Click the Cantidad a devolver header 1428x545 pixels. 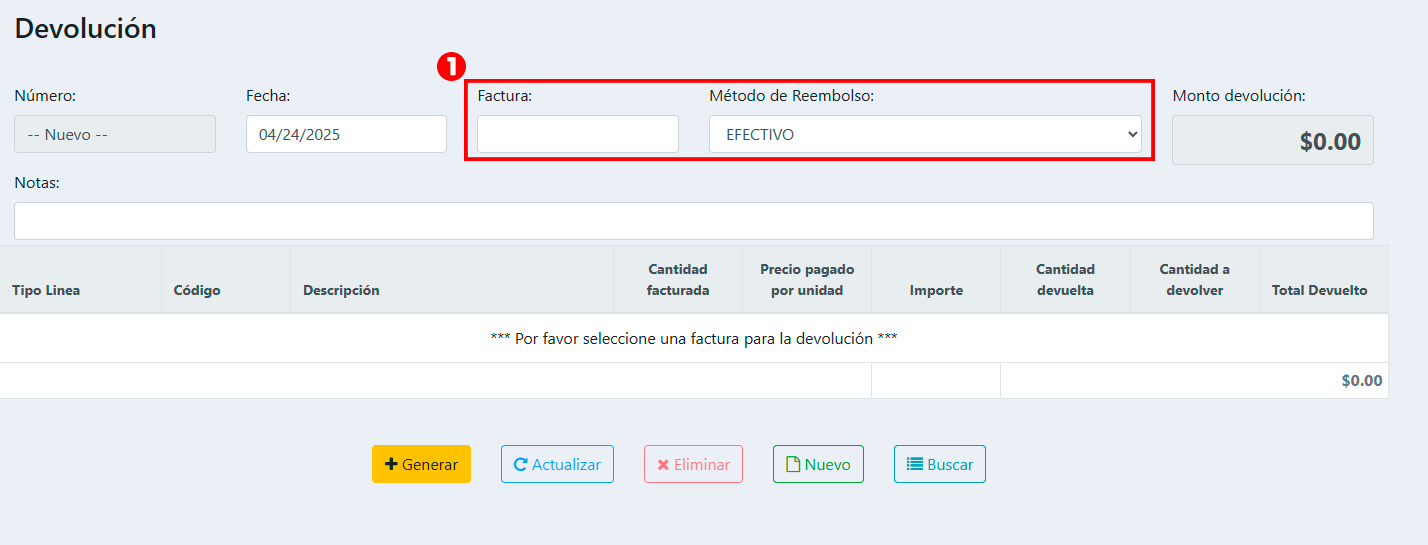(1194, 280)
